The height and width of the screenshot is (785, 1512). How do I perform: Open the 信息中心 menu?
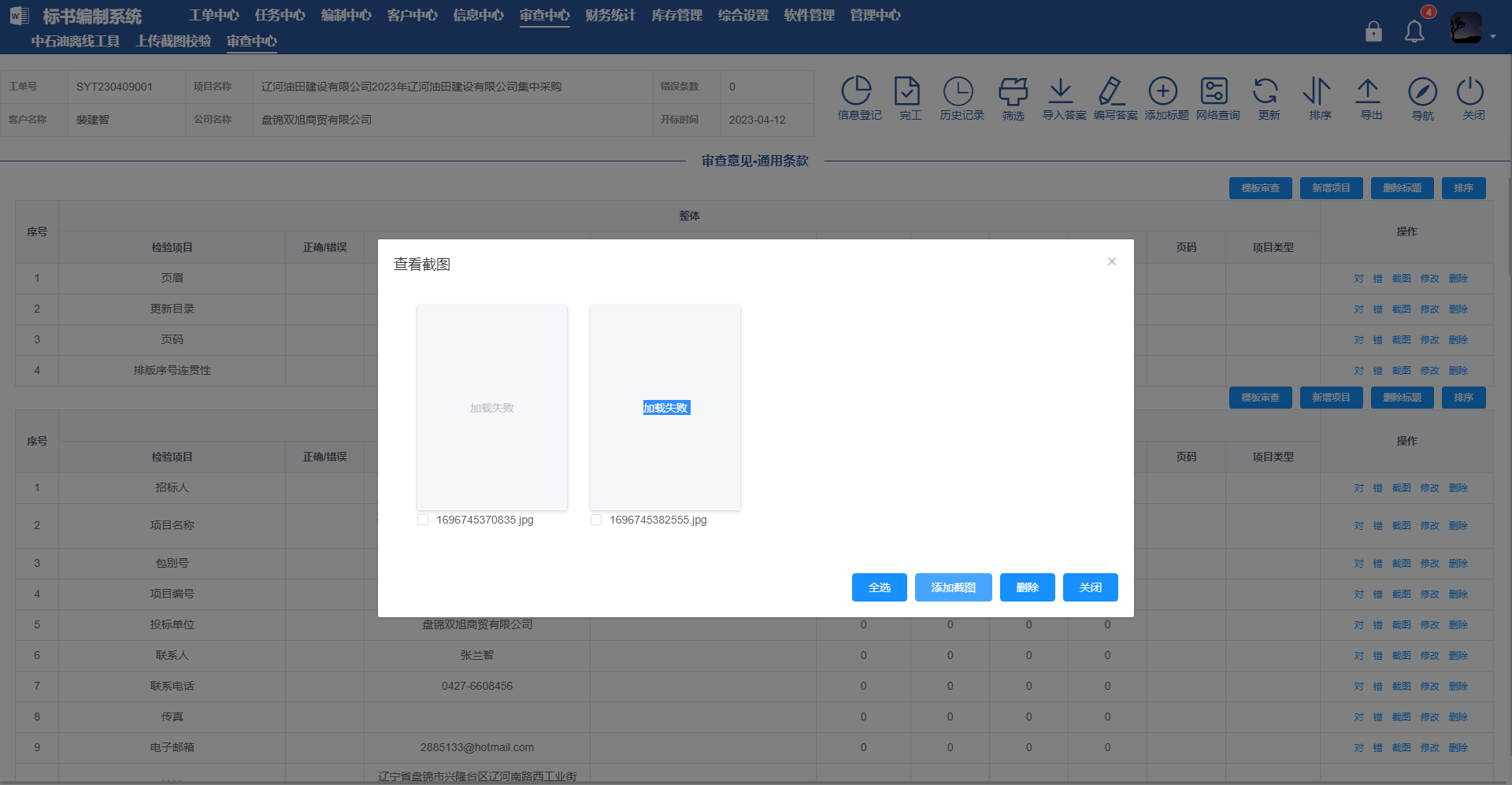tap(479, 16)
